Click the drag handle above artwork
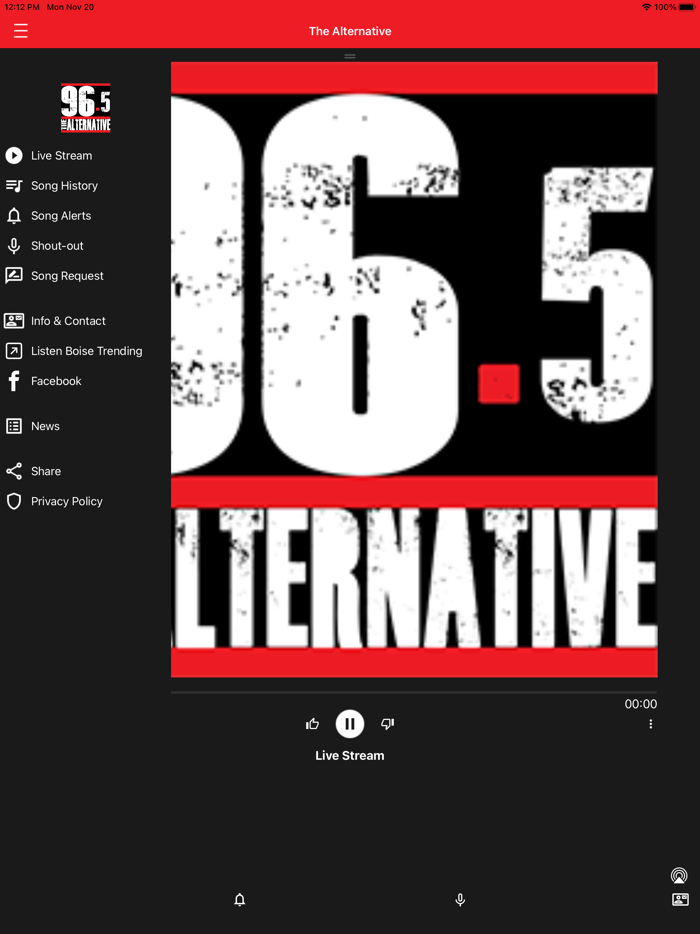 350,57
